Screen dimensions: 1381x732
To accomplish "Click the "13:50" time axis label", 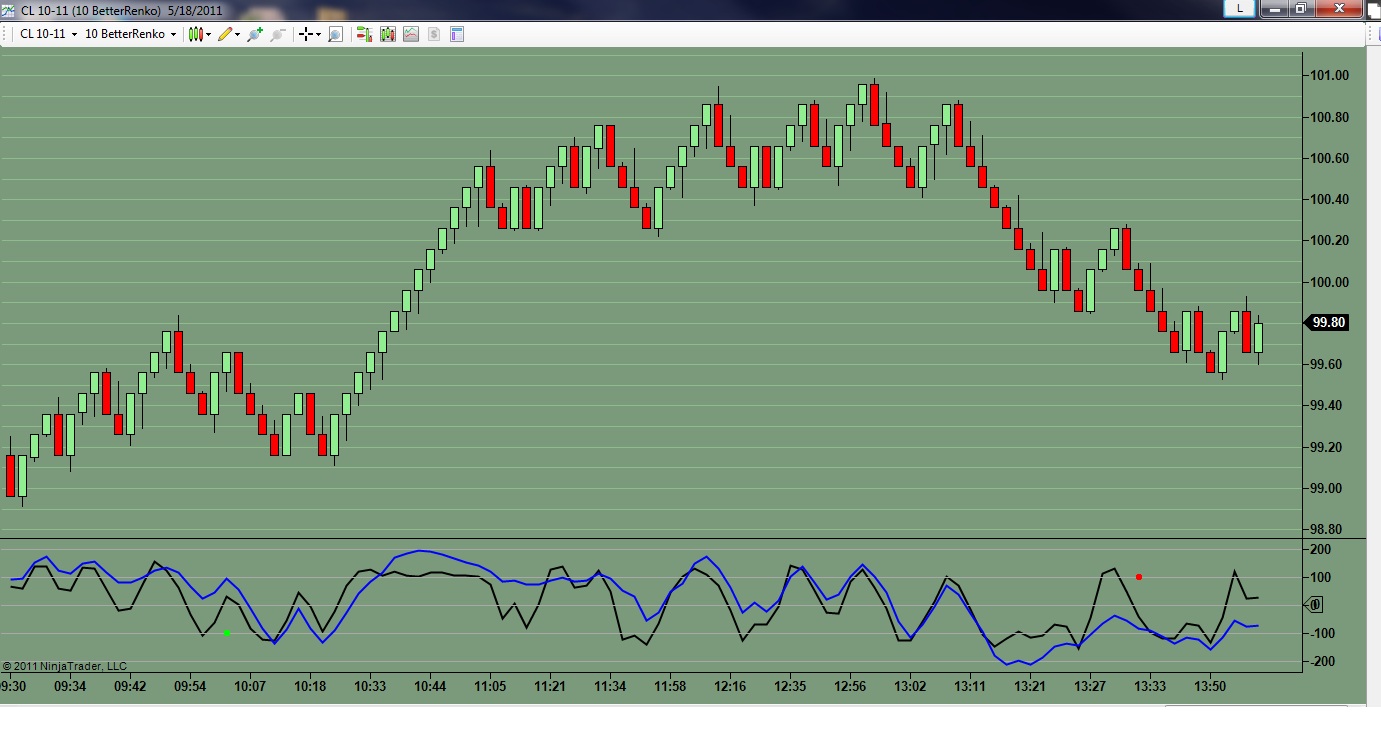I will (1210, 687).
